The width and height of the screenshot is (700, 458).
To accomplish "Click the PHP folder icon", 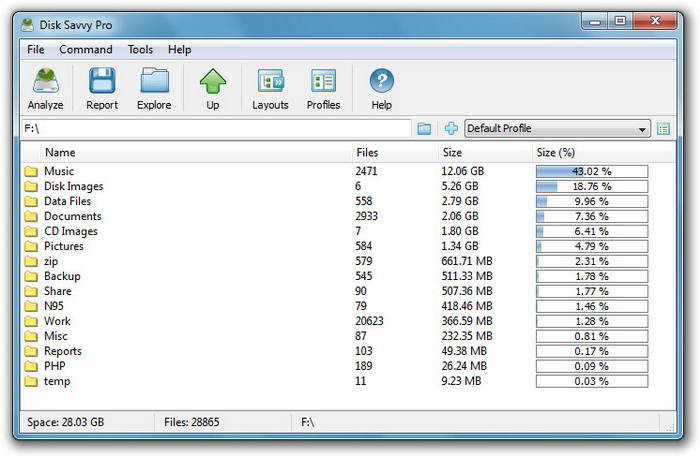I will (31, 366).
